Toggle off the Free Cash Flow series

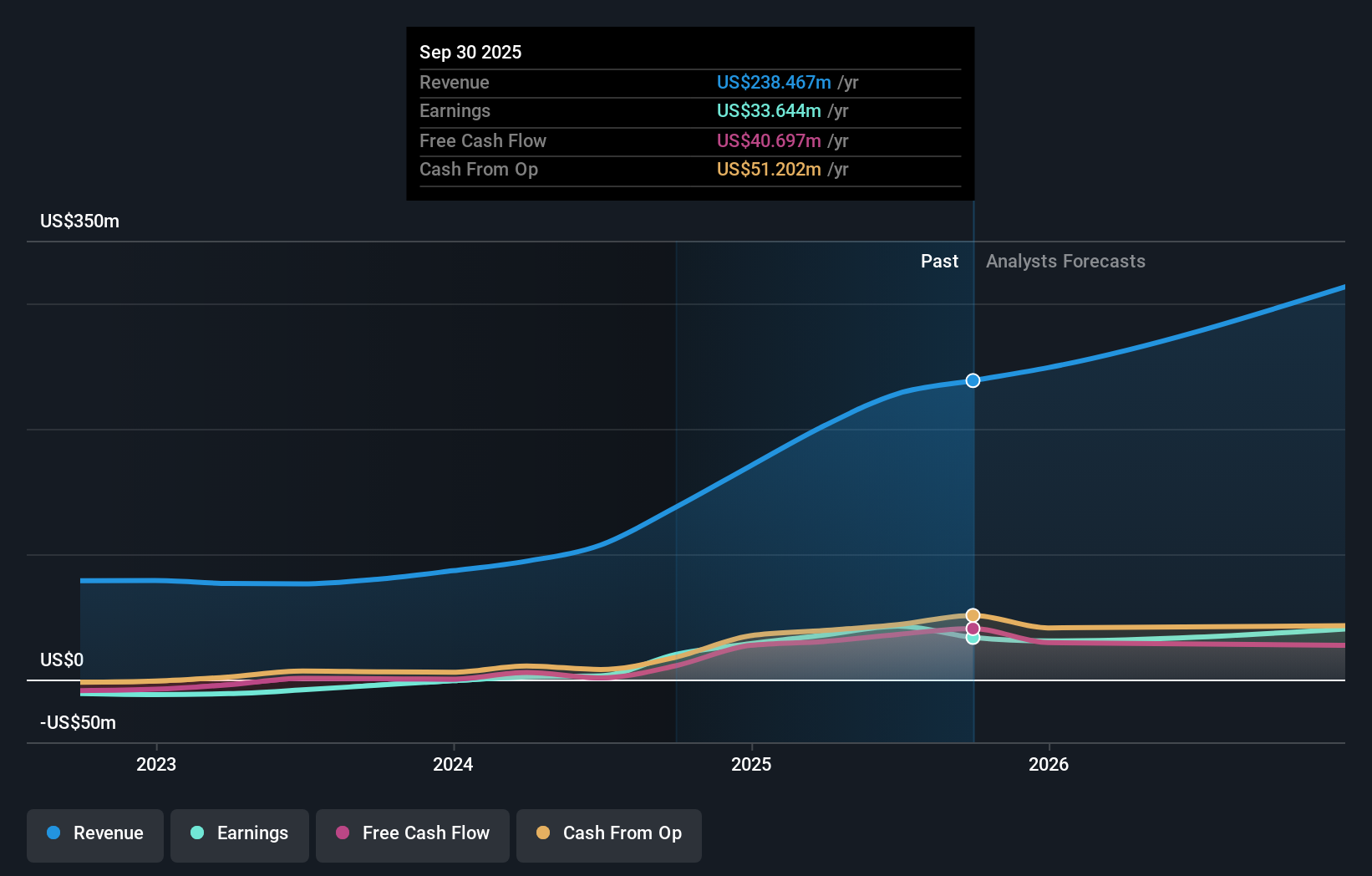tap(412, 833)
